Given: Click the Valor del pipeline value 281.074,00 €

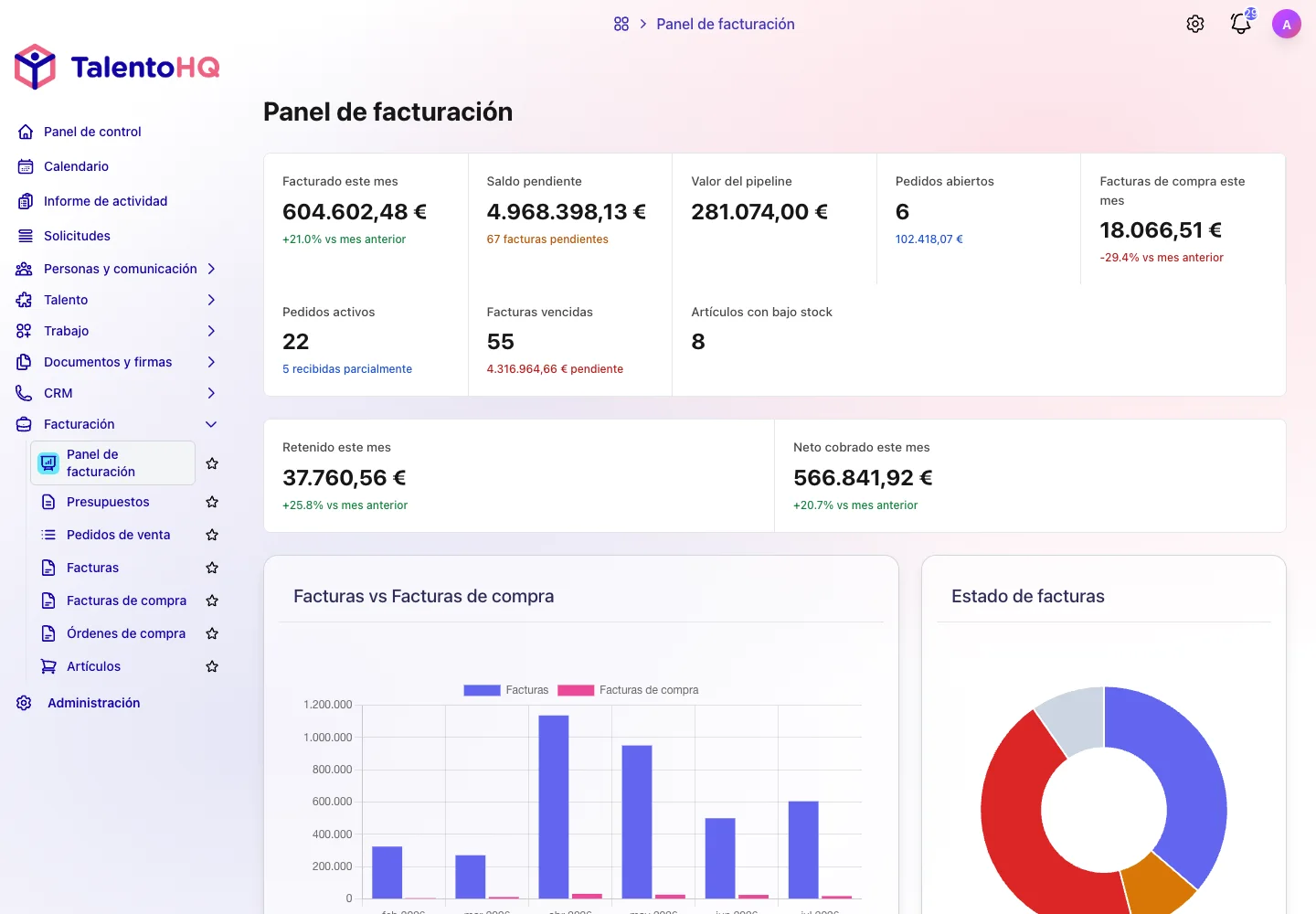Looking at the screenshot, I should [759, 212].
